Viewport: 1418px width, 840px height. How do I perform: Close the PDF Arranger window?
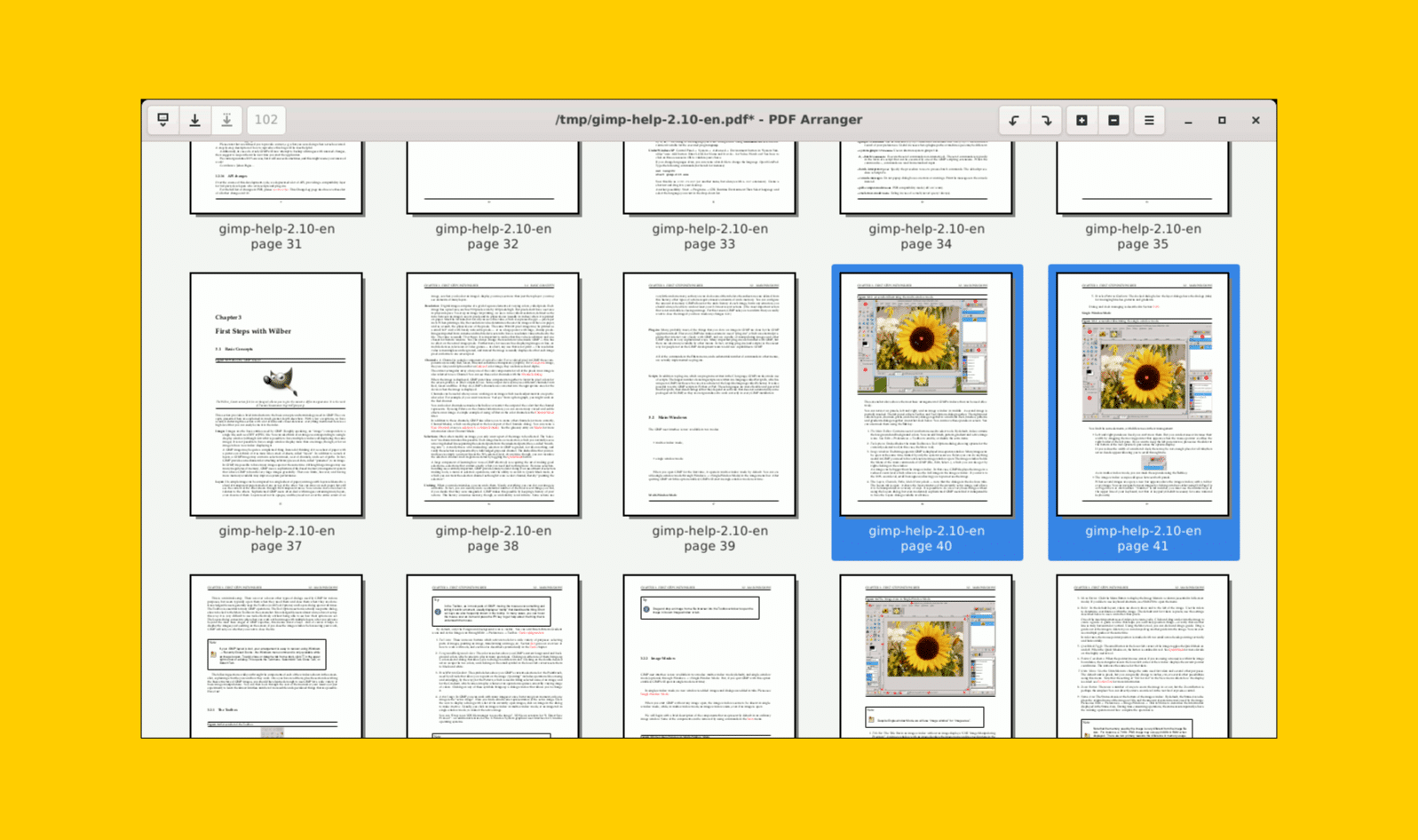click(x=1256, y=120)
